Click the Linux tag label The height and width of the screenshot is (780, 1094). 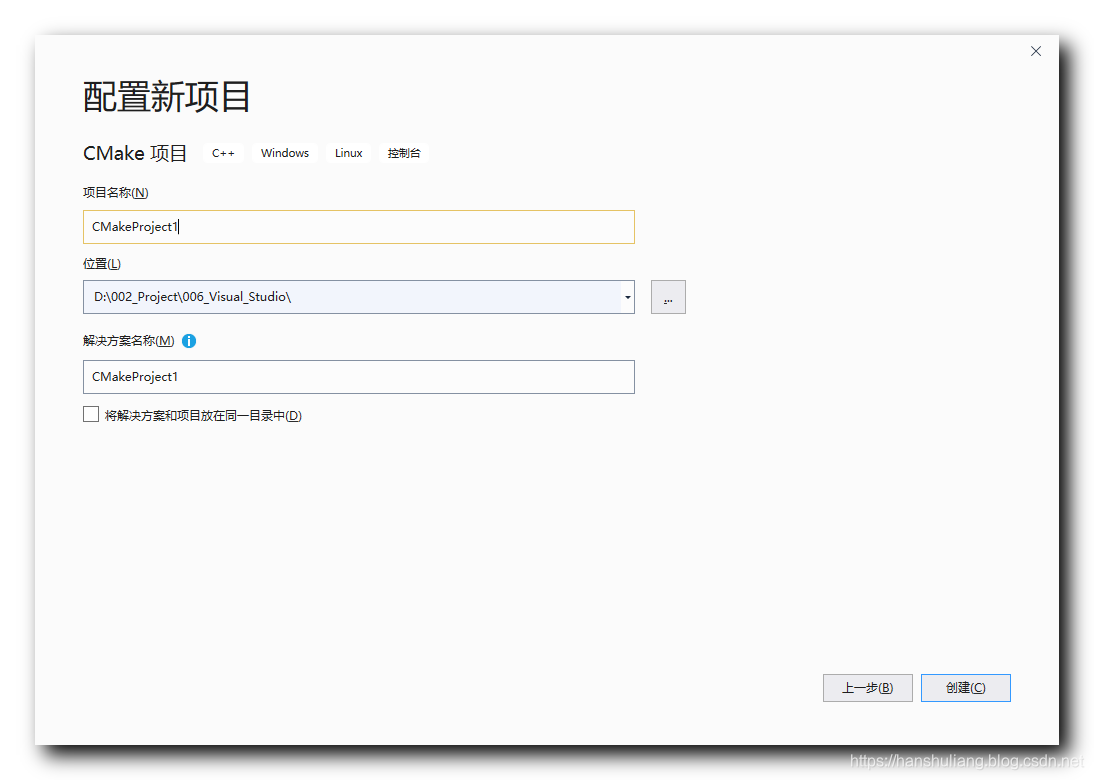coord(348,153)
